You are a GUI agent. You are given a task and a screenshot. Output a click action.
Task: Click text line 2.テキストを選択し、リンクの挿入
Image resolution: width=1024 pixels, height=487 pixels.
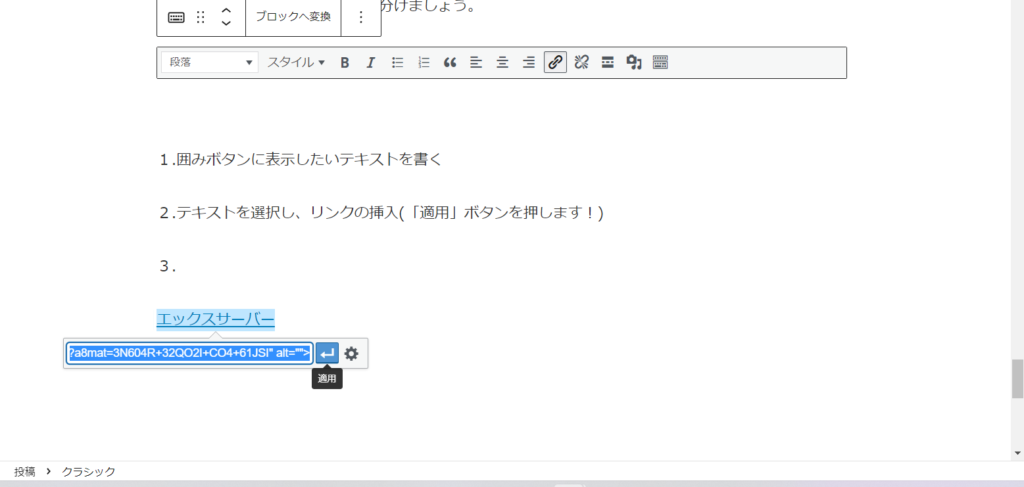381,213
